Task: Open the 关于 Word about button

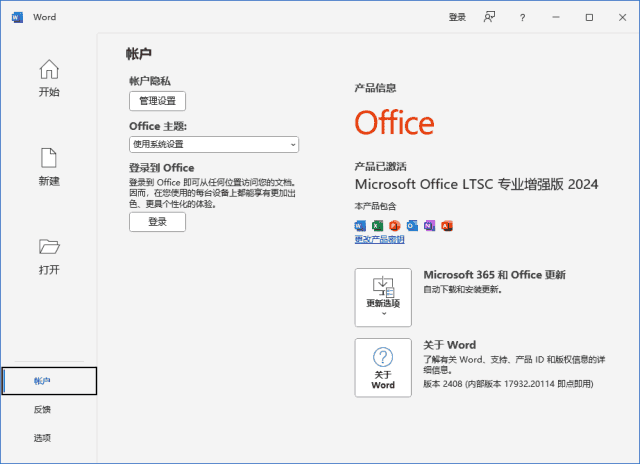Action: pos(383,367)
